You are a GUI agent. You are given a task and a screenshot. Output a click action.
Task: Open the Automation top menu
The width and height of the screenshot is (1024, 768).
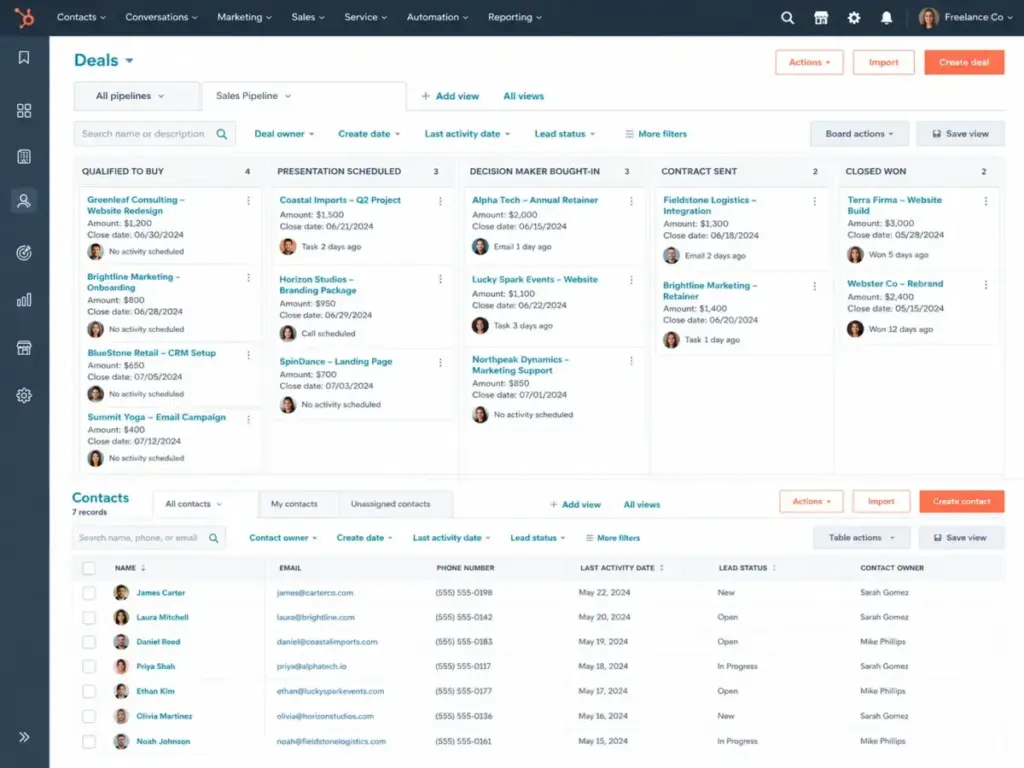coord(438,18)
